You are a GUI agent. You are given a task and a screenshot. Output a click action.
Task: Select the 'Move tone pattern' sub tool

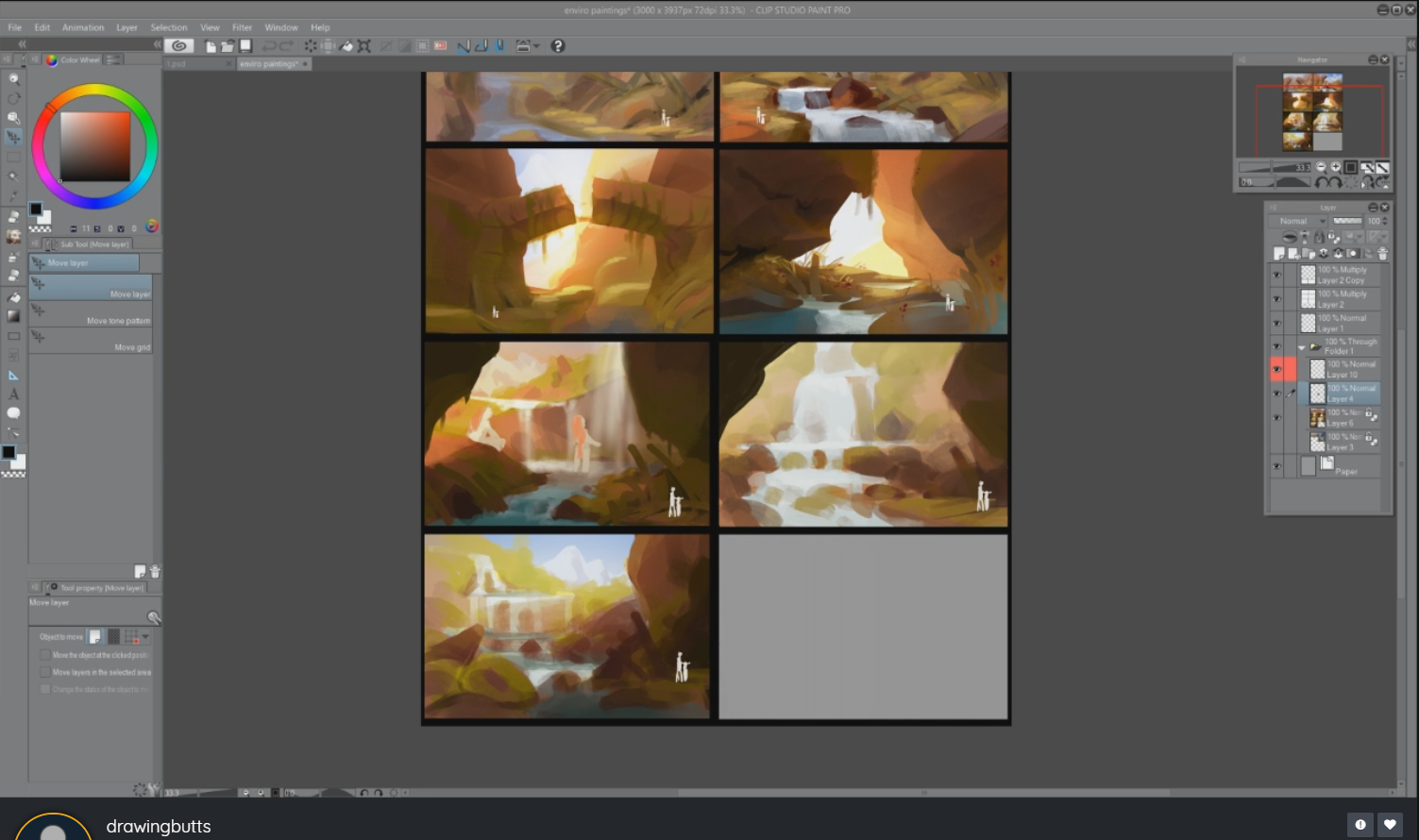pos(91,314)
